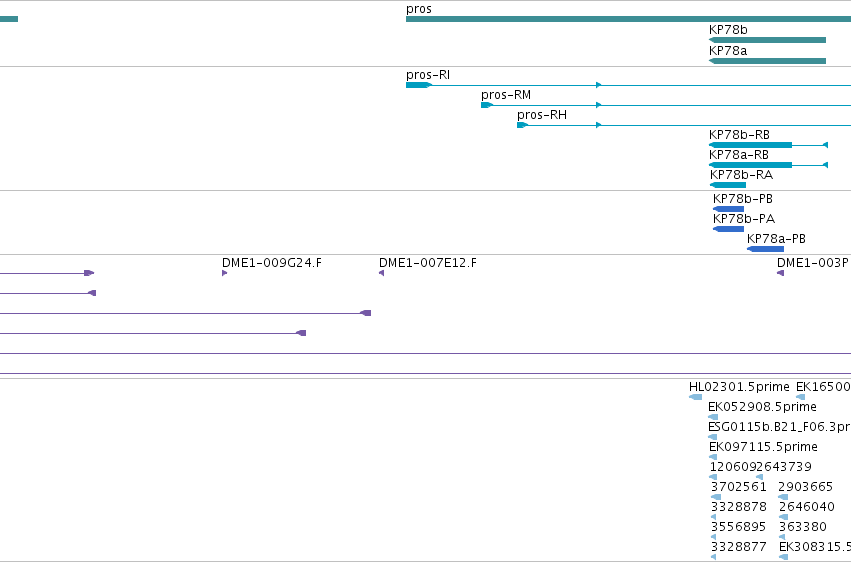Select the KP78b-PB protein label
Screen dimensions: 851x562
(742, 199)
